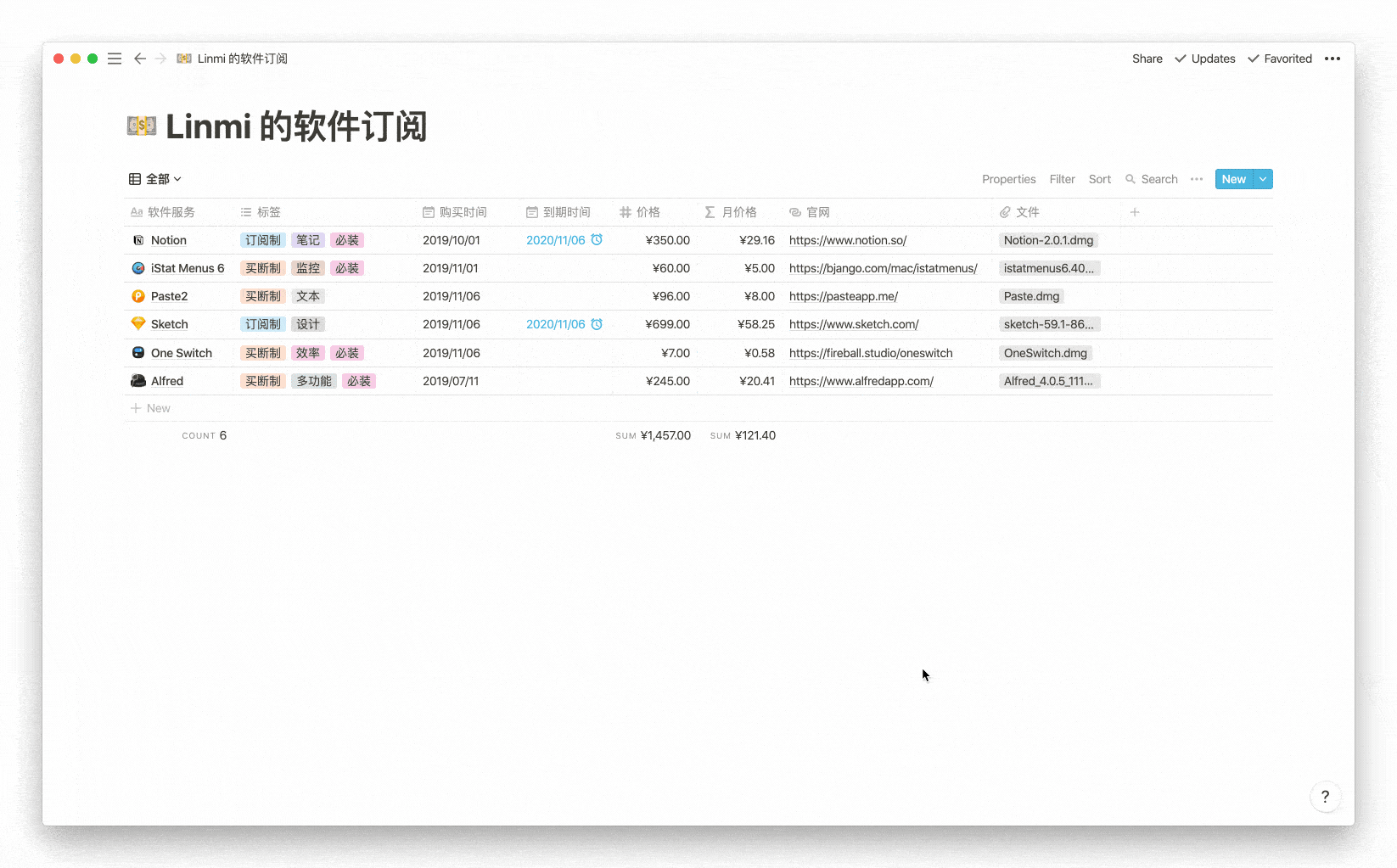
Task: Click the breadcrumb Linmi 的软件订阅 in the top bar
Action: 243,59
